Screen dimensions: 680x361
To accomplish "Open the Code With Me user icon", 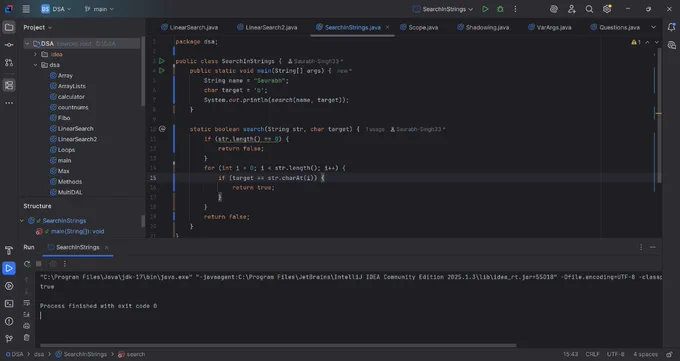I will pyautogui.click(x=572, y=9).
